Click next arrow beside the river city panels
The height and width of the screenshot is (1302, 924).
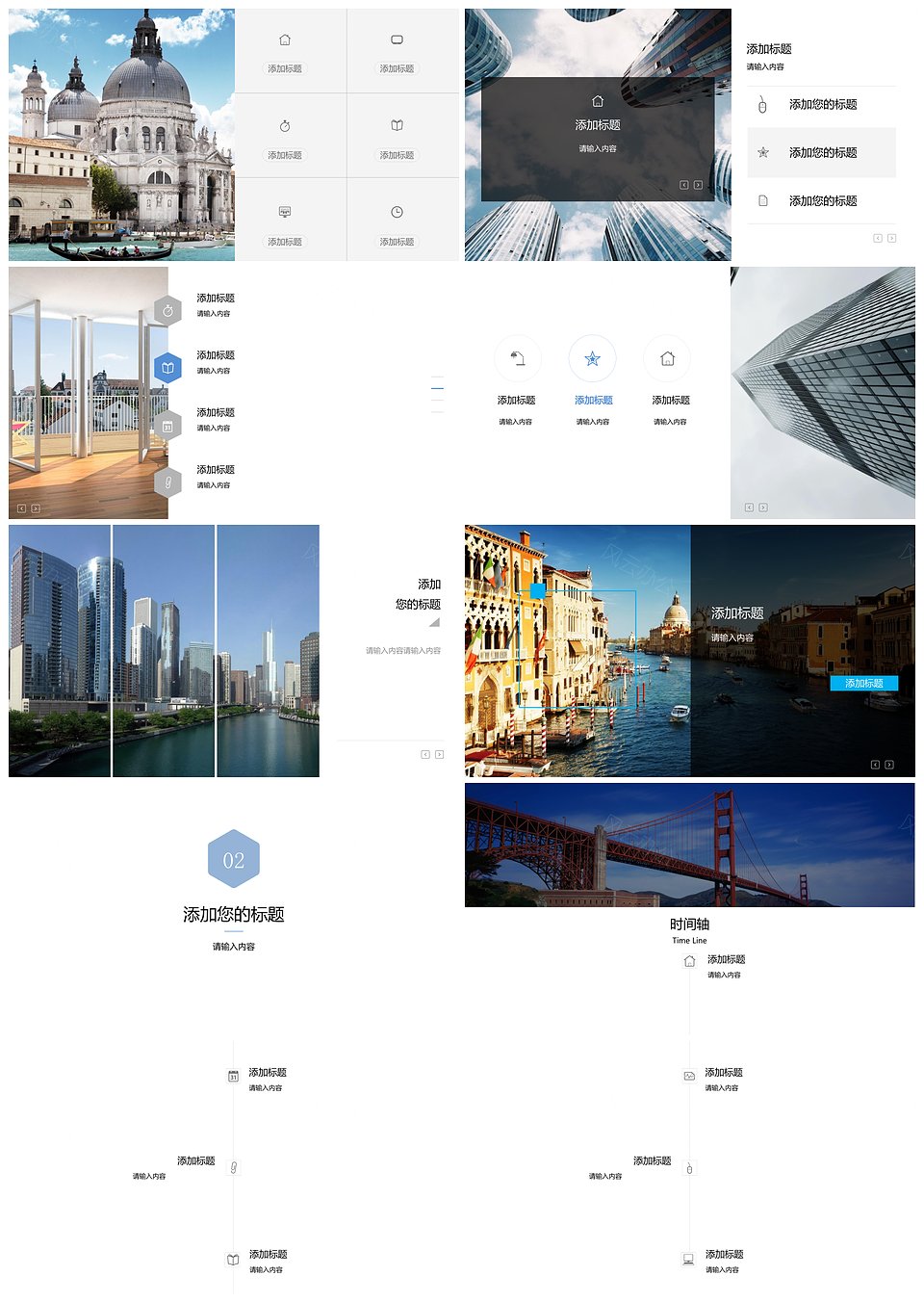coord(440,754)
